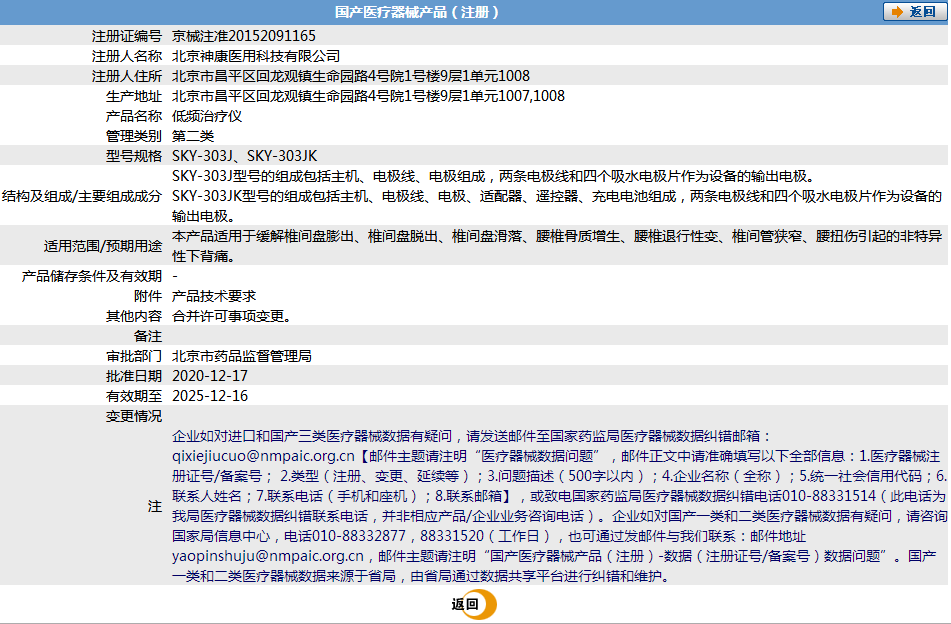Click the 注册人名称 label
The width and height of the screenshot is (951, 624).
[x=127, y=56]
